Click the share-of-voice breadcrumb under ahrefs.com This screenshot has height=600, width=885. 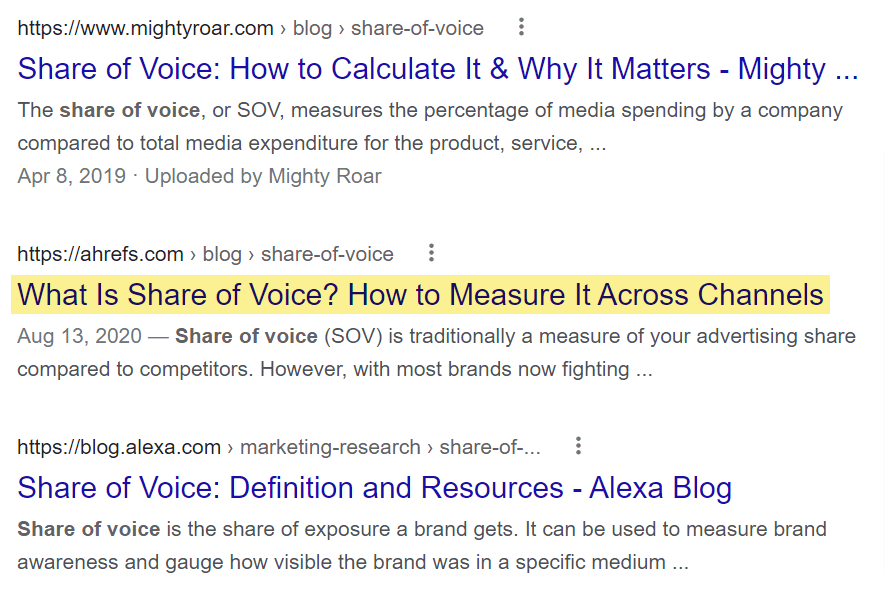tap(326, 254)
